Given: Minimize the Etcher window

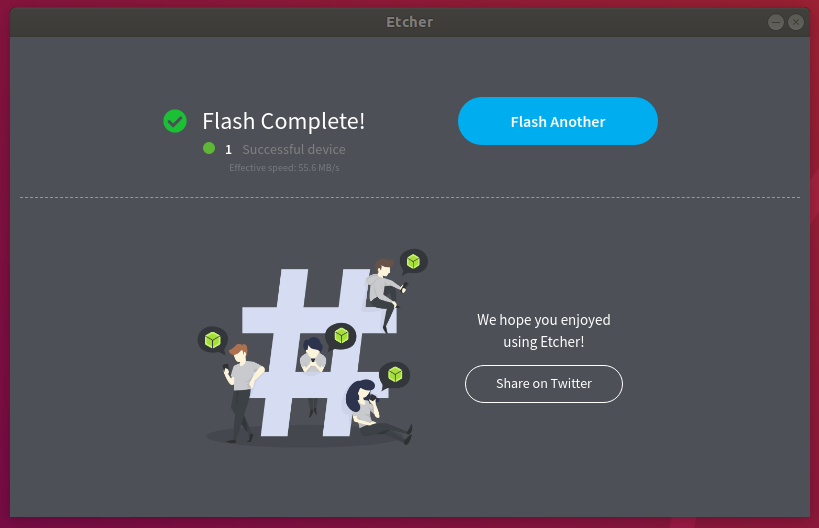Looking at the screenshot, I should pyautogui.click(x=776, y=22).
